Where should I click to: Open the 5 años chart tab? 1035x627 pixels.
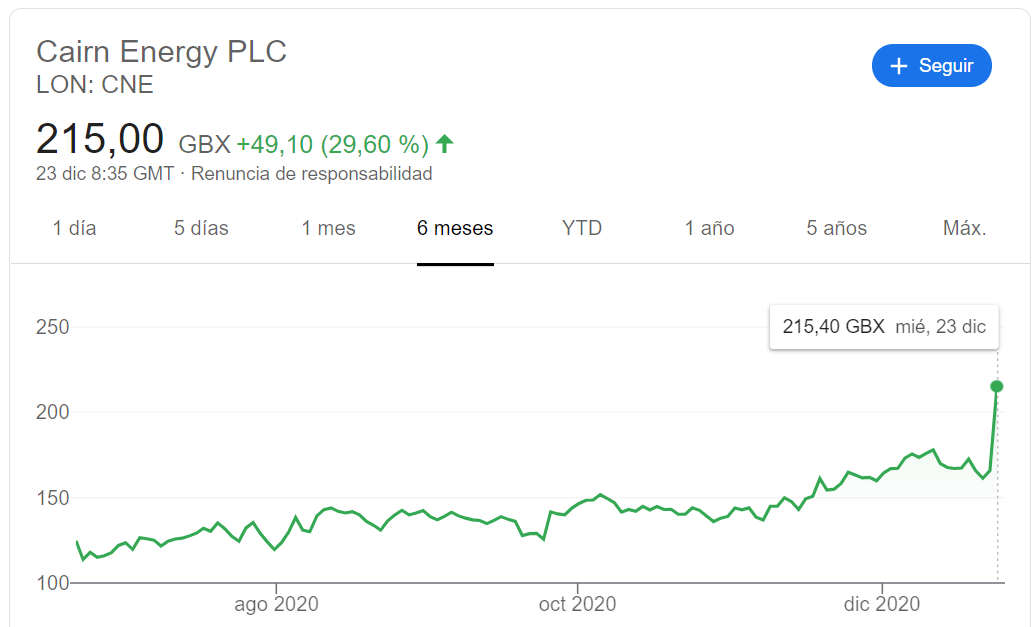pyautogui.click(x=837, y=229)
